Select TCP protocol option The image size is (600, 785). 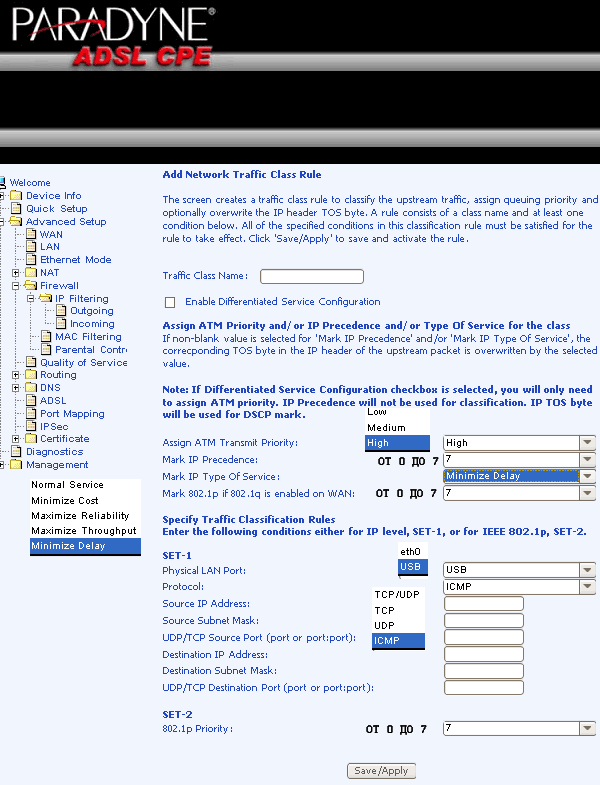[x=399, y=611]
